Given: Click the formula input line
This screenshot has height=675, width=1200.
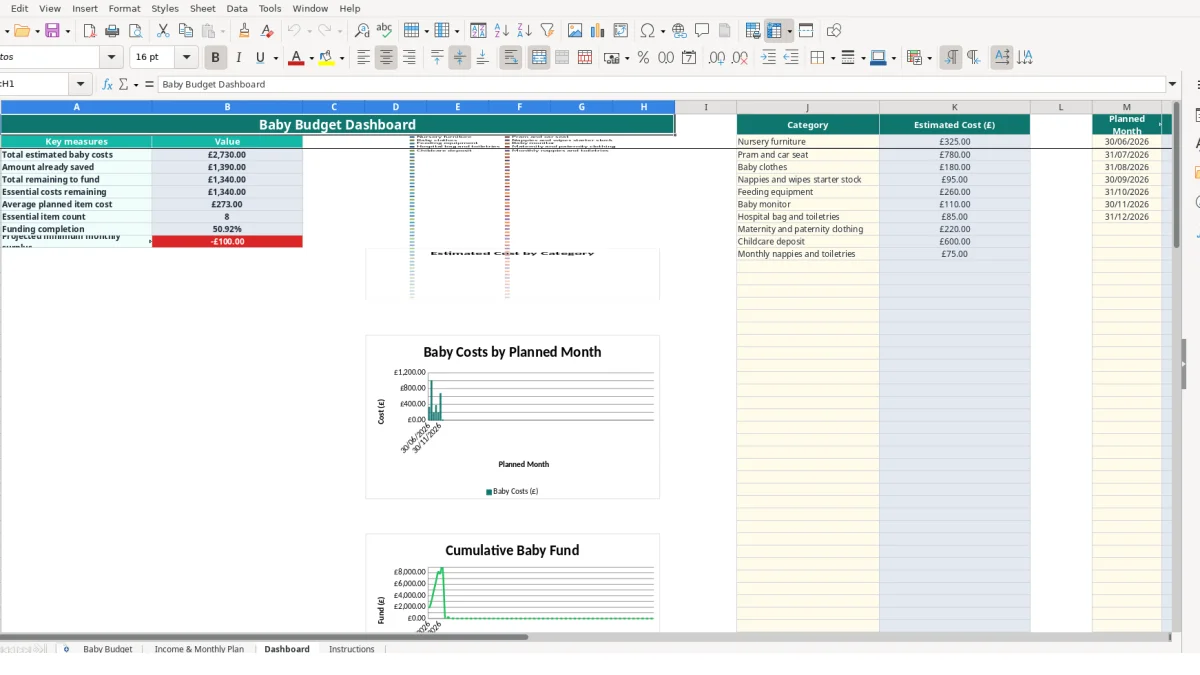Looking at the screenshot, I should pyautogui.click(x=661, y=85).
